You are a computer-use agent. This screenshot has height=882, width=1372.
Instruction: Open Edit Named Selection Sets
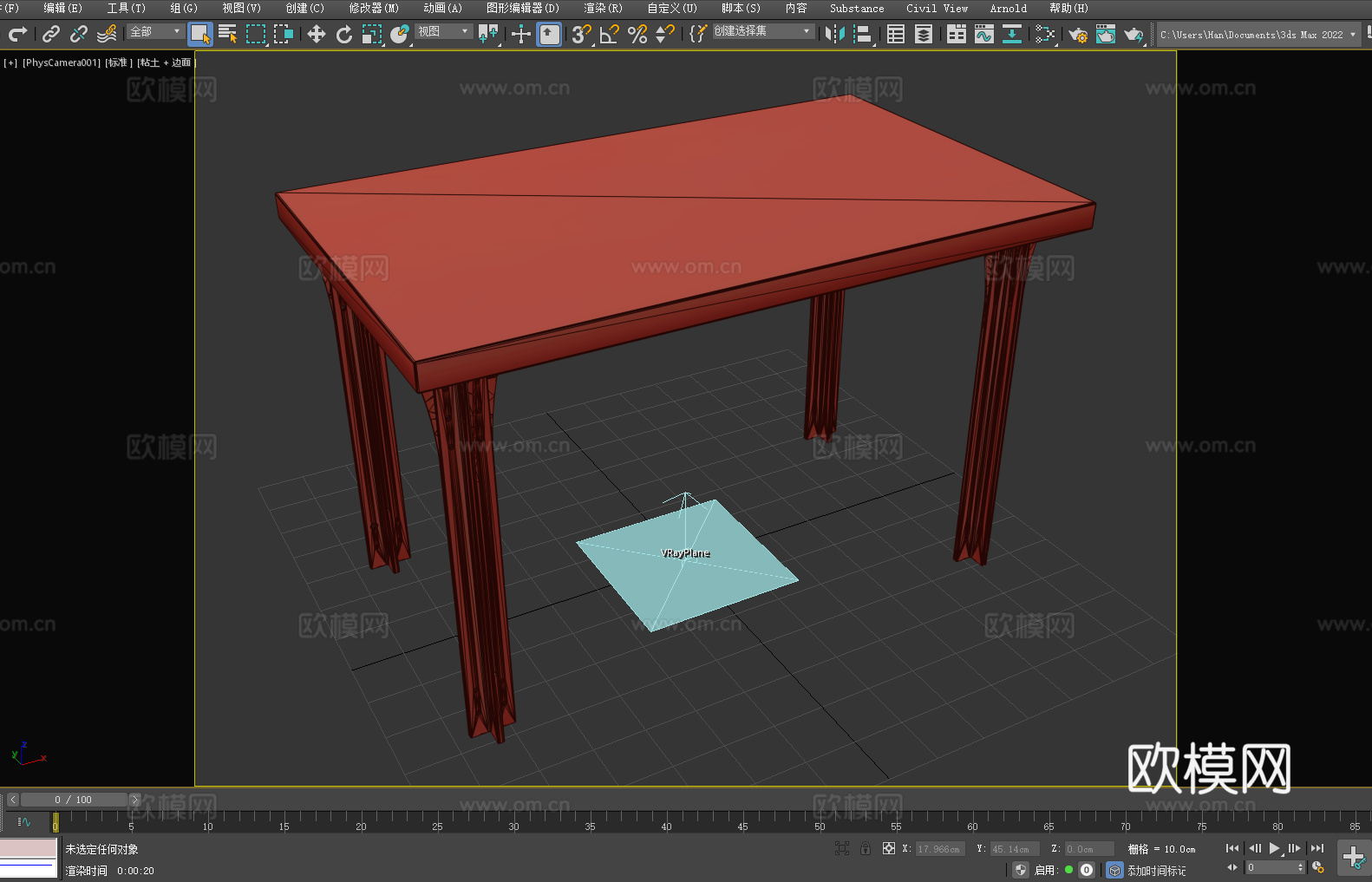coord(698,34)
